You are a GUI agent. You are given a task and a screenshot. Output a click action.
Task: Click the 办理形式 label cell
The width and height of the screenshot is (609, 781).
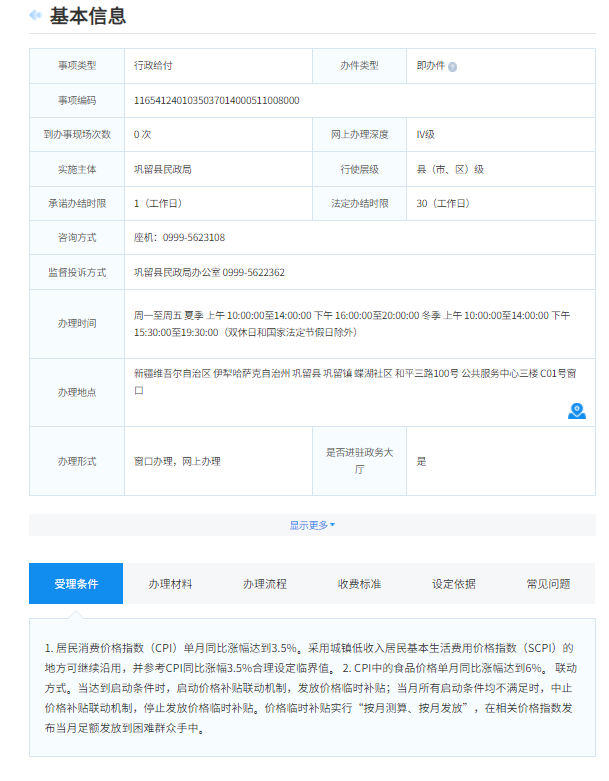(x=77, y=462)
